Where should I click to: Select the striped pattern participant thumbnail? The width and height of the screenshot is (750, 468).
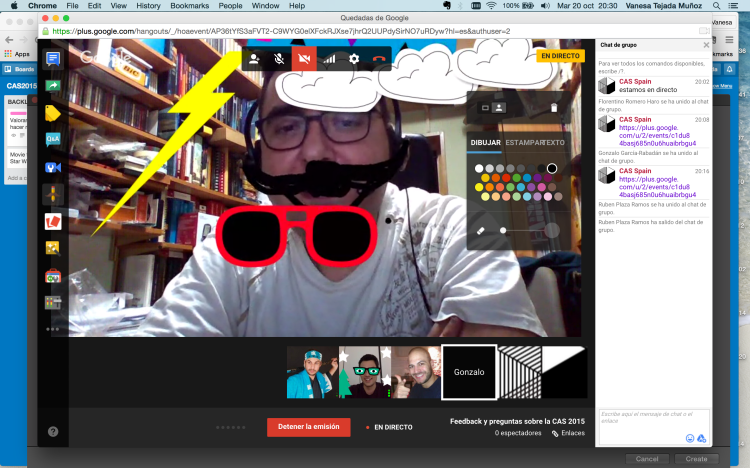point(519,373)
